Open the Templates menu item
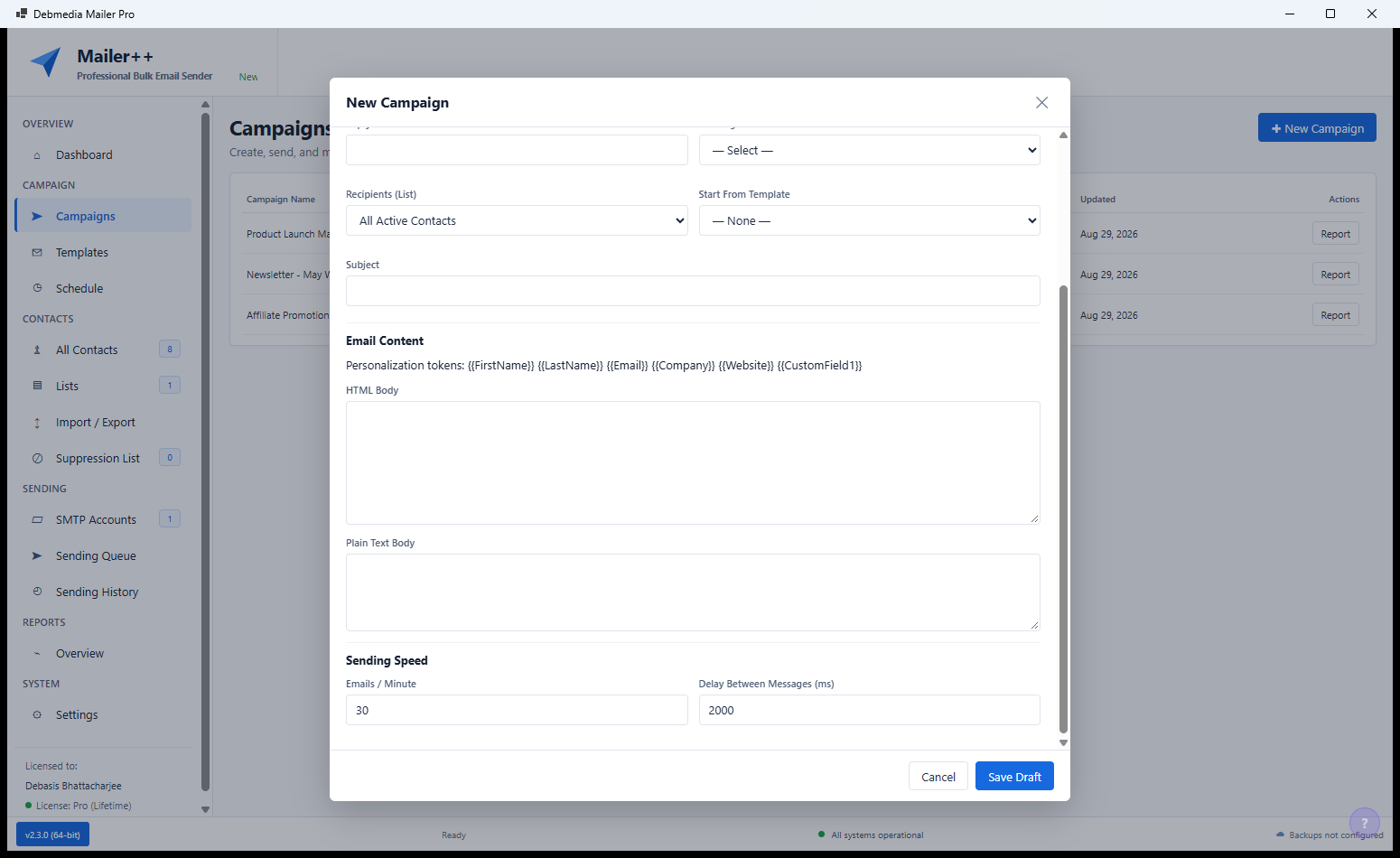This screenshot has width=1400, height=858. coord(103,253)
